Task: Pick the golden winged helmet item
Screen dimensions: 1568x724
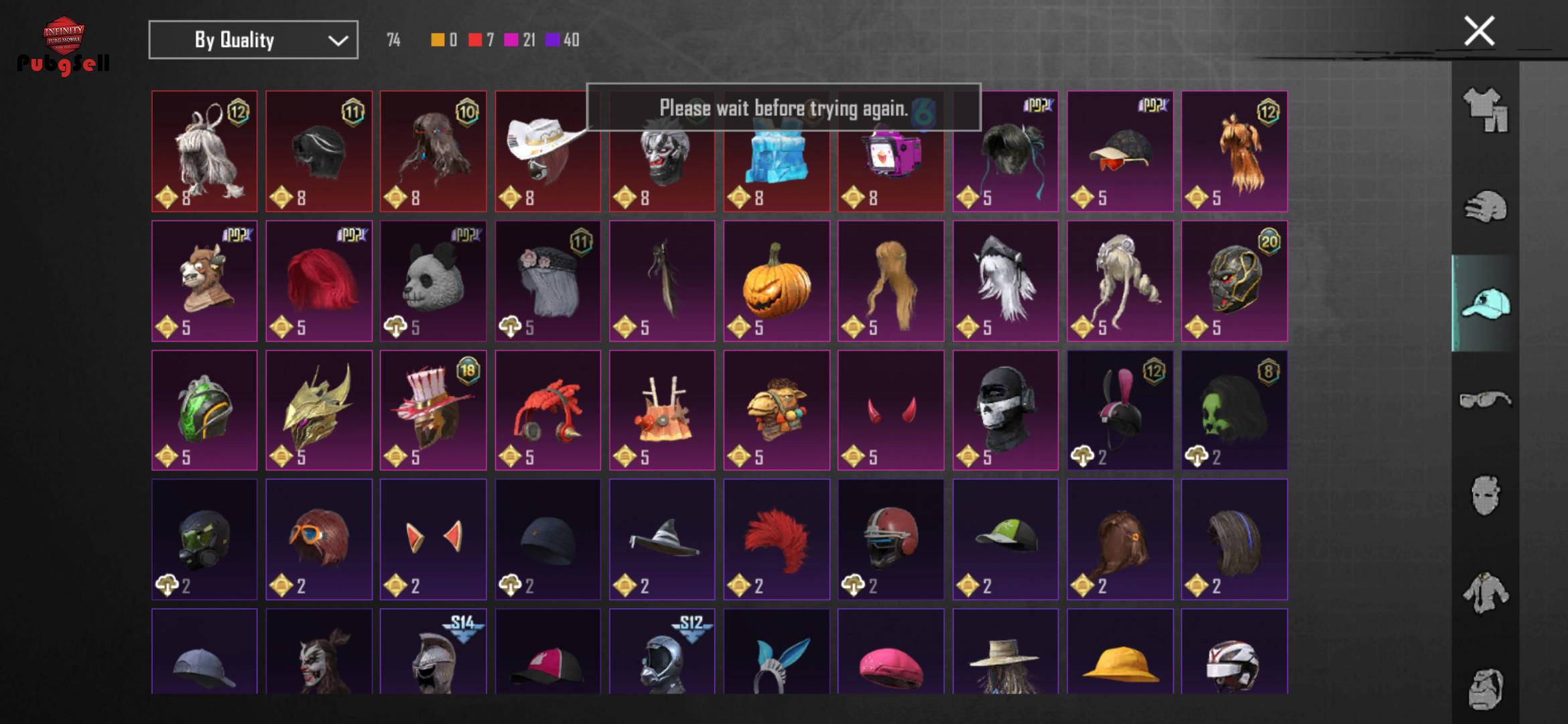Action: click(319, 410)
